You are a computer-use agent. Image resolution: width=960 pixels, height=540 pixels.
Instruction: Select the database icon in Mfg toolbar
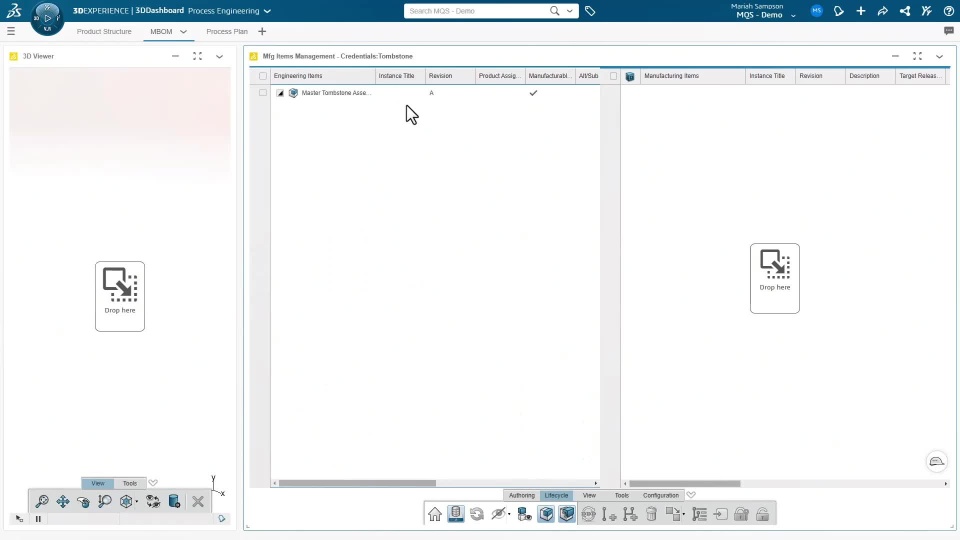tap(456, 514)
